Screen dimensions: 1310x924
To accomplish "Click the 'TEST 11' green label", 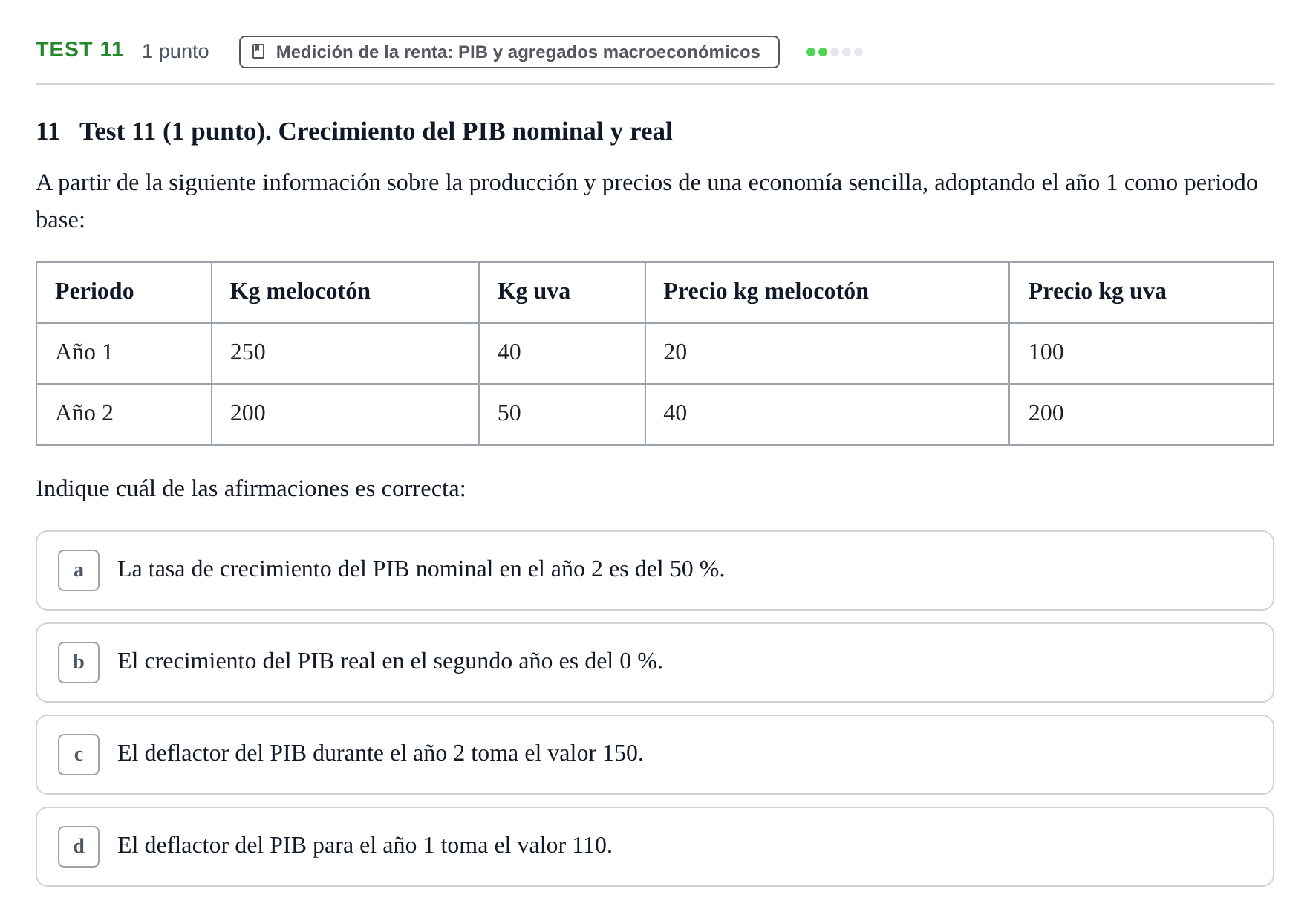I will coord(79,50).
